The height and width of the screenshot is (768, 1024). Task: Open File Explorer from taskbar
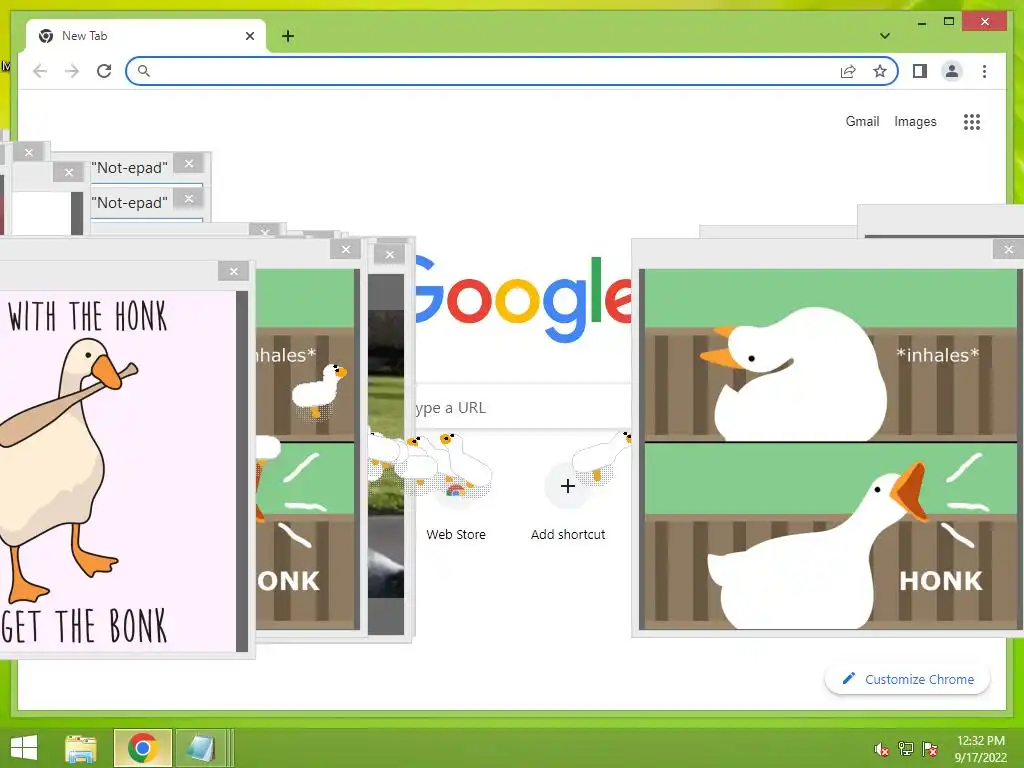coord(81,748)
